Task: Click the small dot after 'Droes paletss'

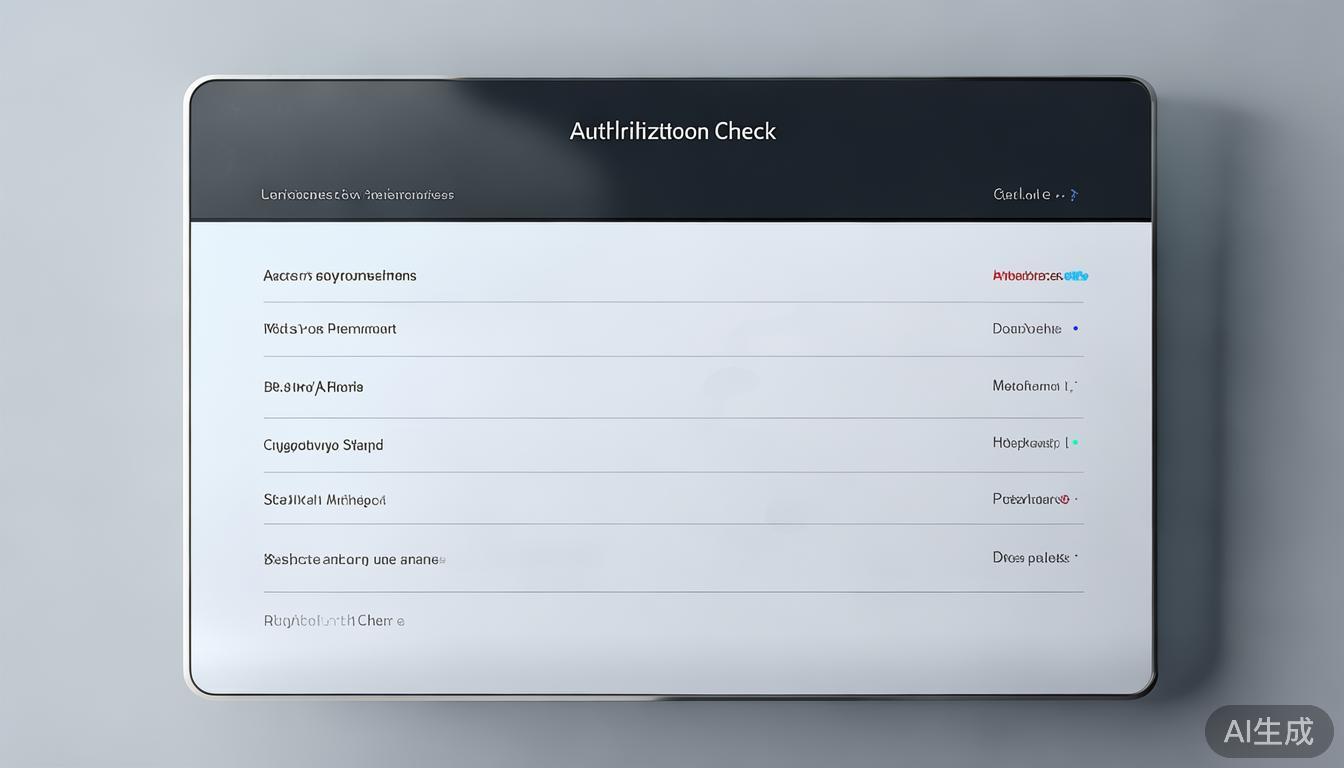Action: [1076, 558]
